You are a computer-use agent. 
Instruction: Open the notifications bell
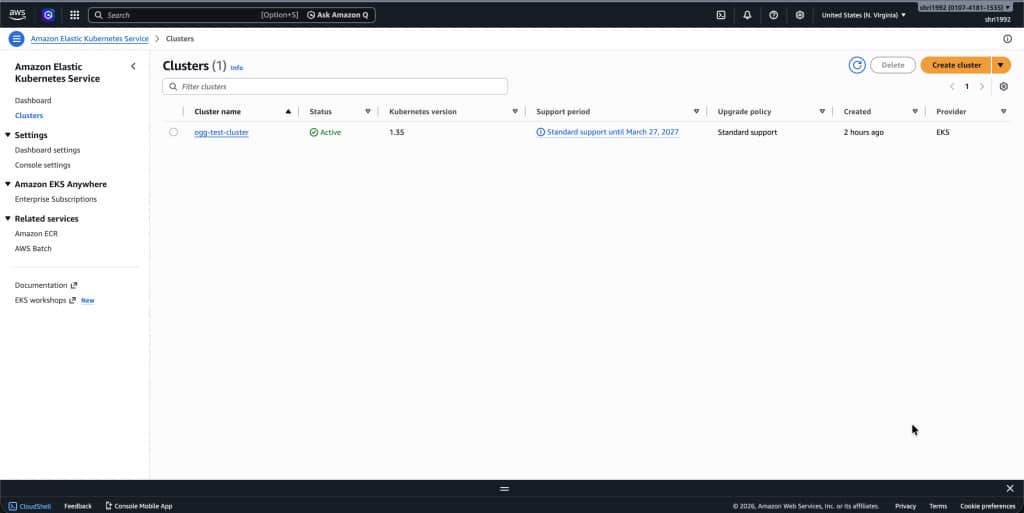[747, 14]
